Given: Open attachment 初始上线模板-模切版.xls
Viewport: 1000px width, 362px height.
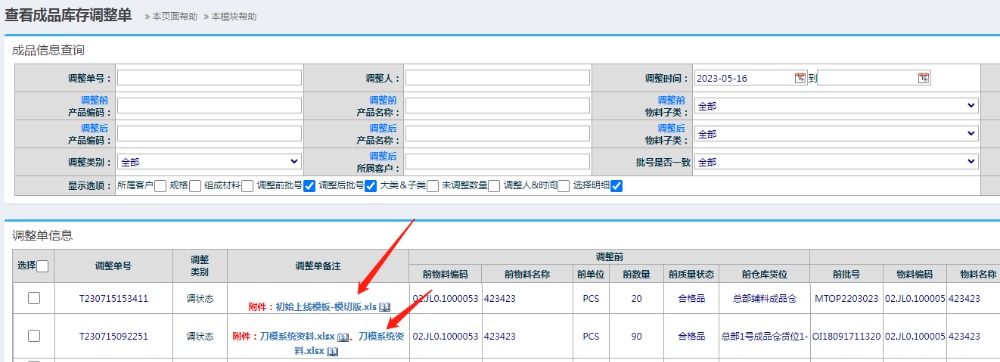Looking at the screenshot, I should click(x=326, y=307).
